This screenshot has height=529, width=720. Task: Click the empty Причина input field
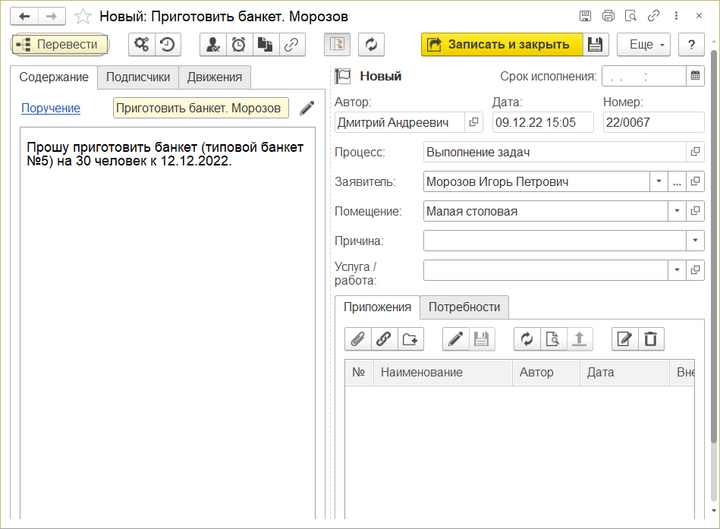click(x=555, y=241)
